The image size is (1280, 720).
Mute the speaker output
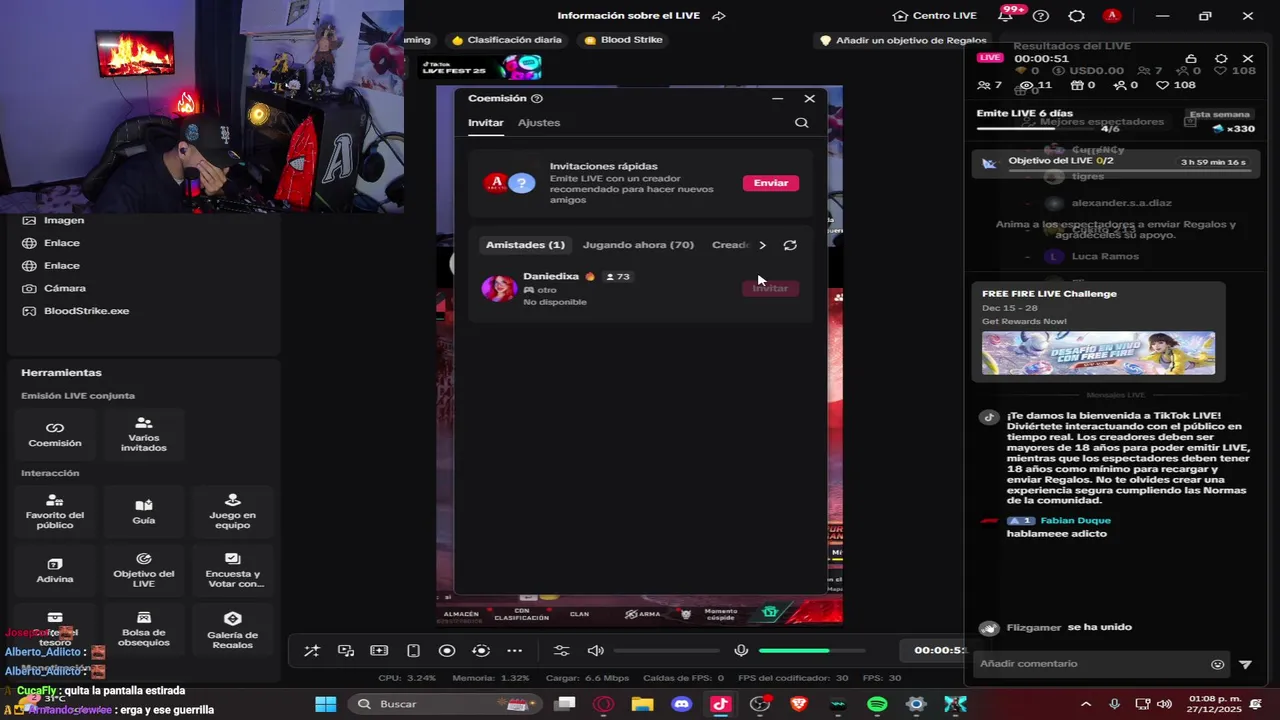(x=595, y=651)
